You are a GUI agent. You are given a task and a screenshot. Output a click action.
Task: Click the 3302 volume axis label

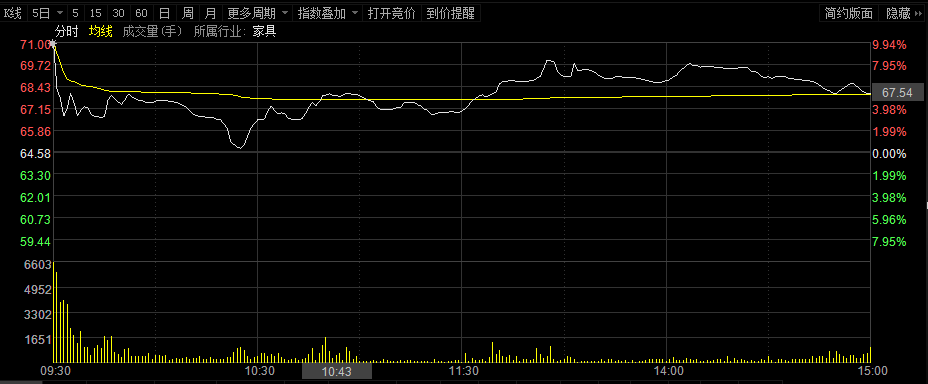point(38,315)
